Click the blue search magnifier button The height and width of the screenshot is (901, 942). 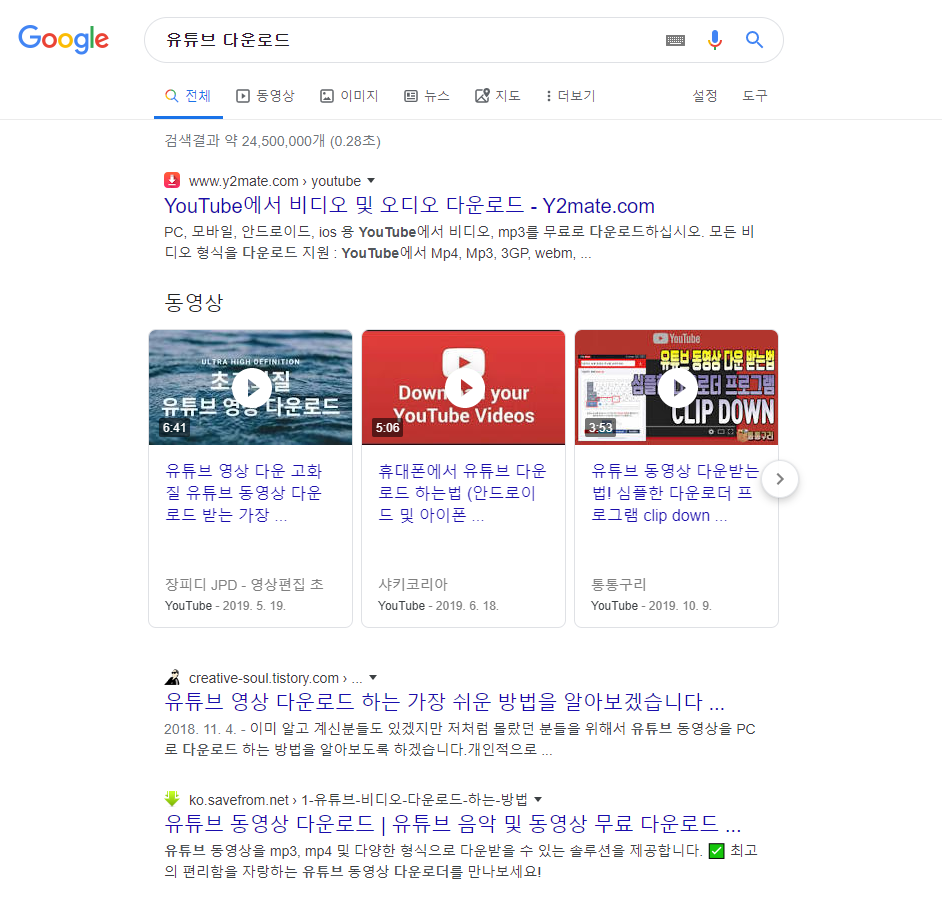tap(754, 40)
